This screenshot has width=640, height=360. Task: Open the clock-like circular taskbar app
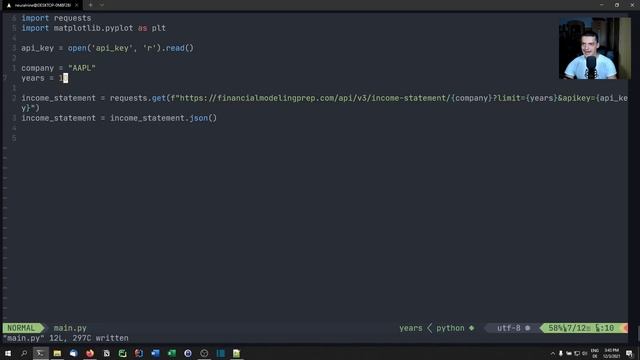(204, 353)
